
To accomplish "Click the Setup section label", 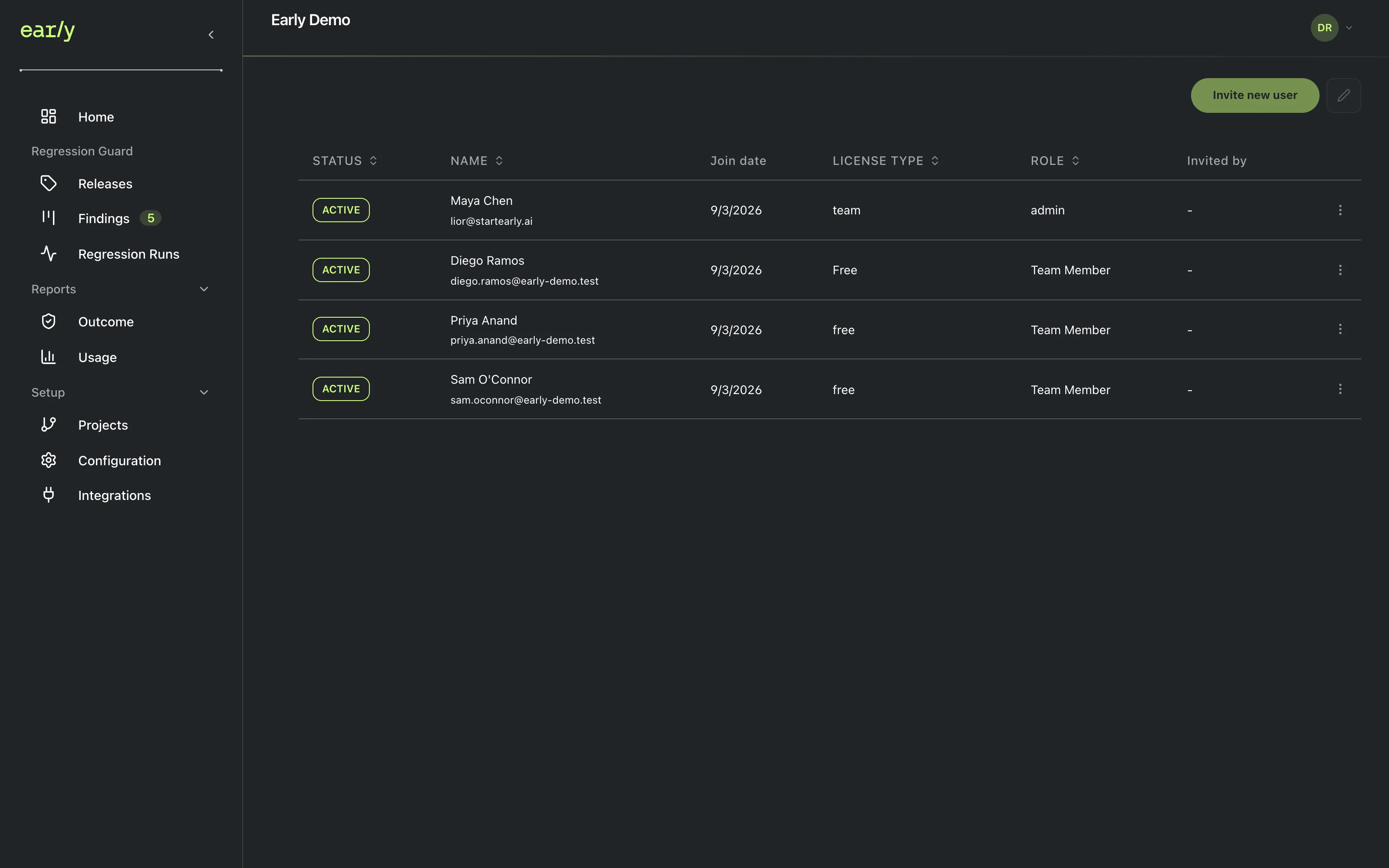I will tap(48, 393).
